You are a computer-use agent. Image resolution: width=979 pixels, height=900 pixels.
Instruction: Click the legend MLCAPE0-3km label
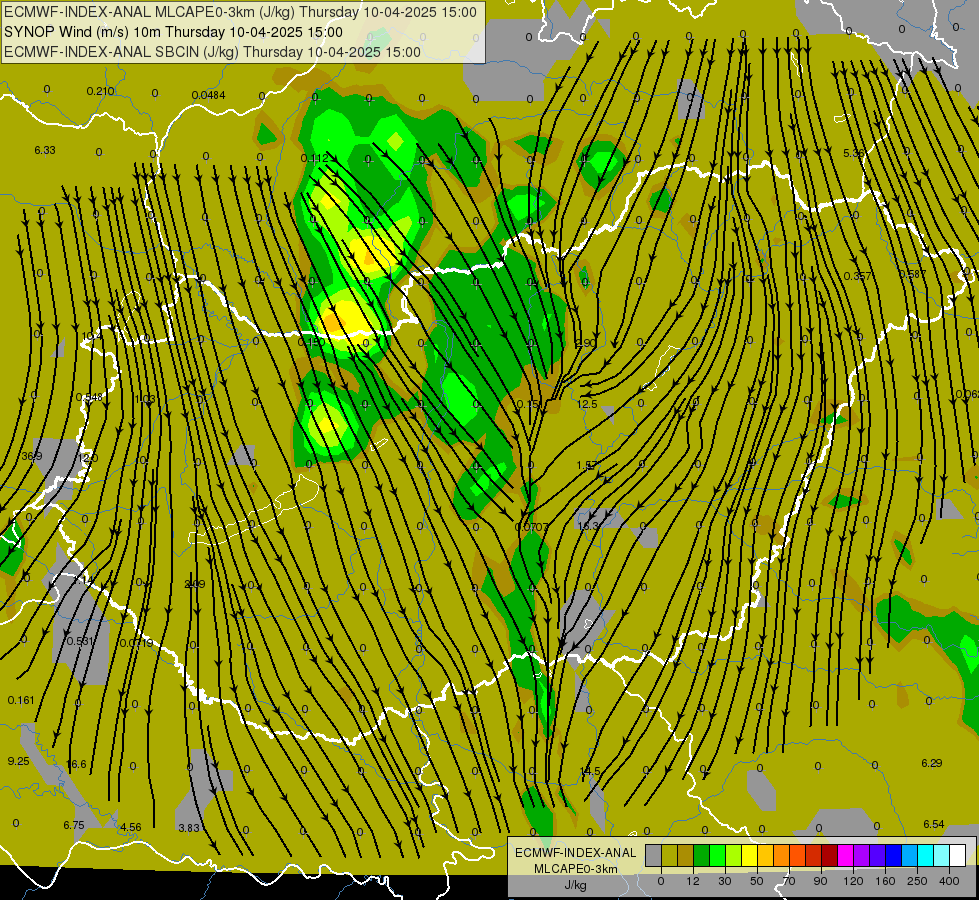(575, 869)
